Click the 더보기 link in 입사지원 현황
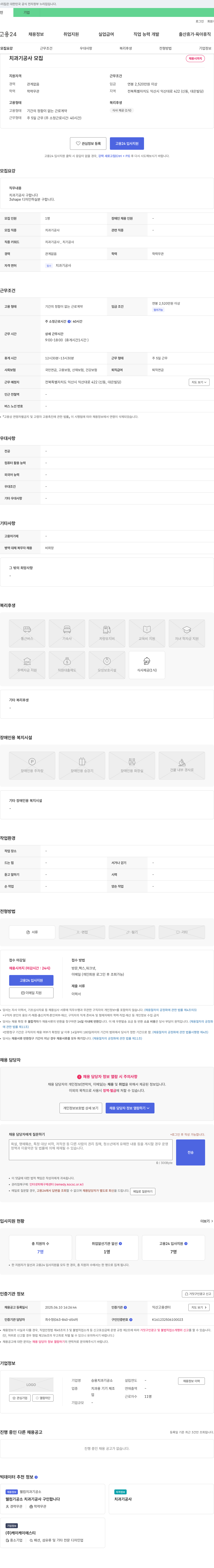Image resolution: width=214 pixels, height=1568 pixels. click(x=207, y=1221)
